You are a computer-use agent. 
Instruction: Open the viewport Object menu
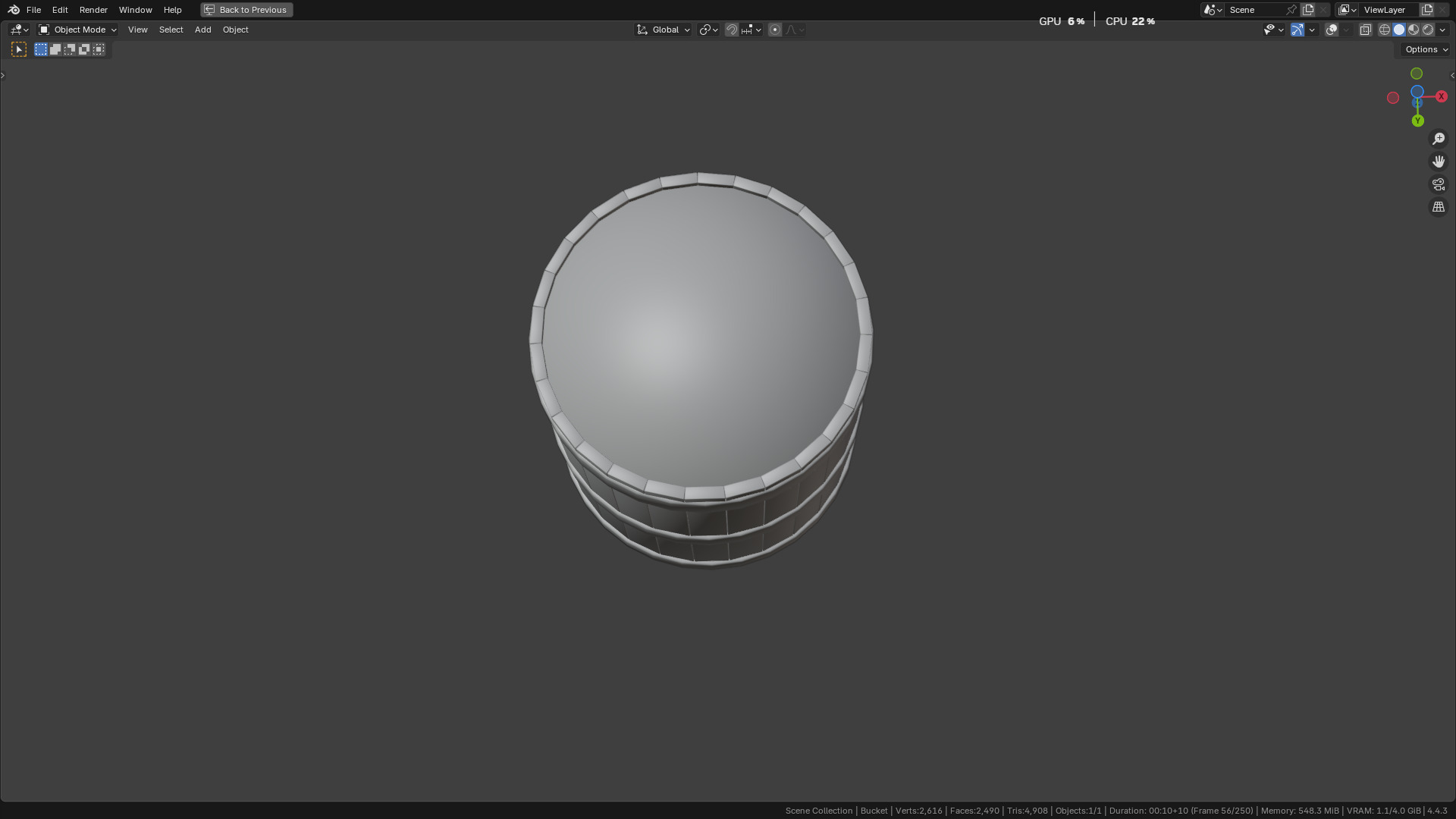235,30
